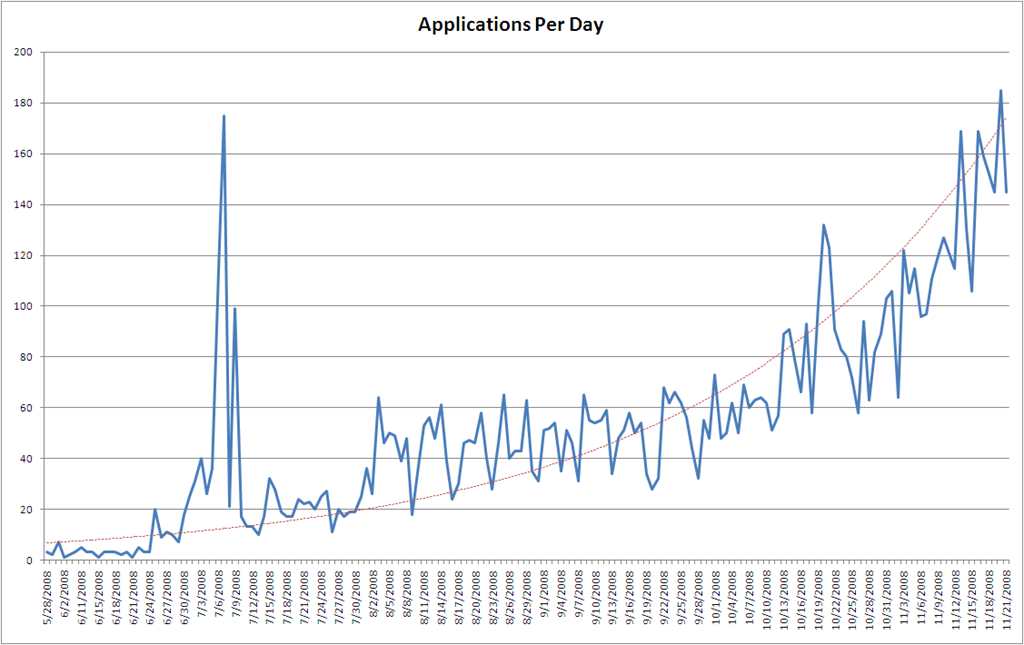Select the highest November peak near 185
This screenshot has width=1024, height=645.
tap(1001, 90)
